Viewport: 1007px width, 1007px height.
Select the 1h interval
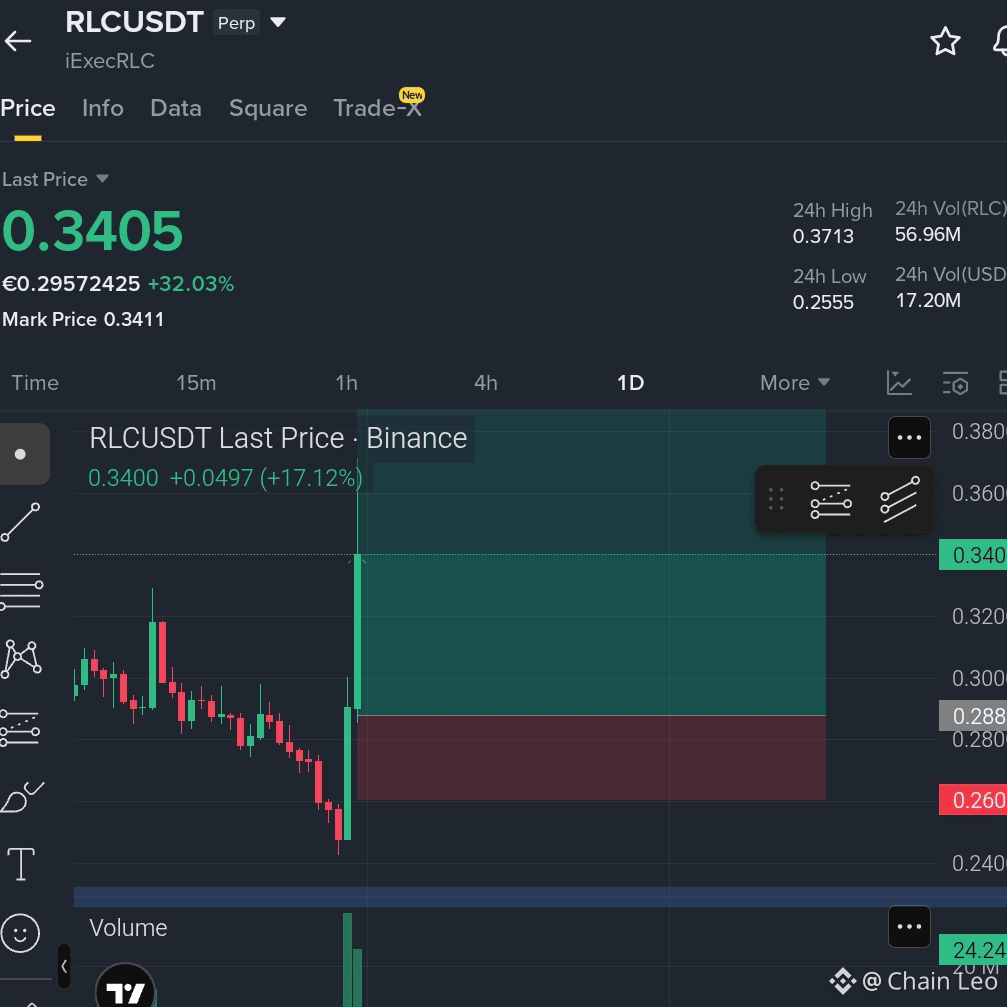point(346,383)
